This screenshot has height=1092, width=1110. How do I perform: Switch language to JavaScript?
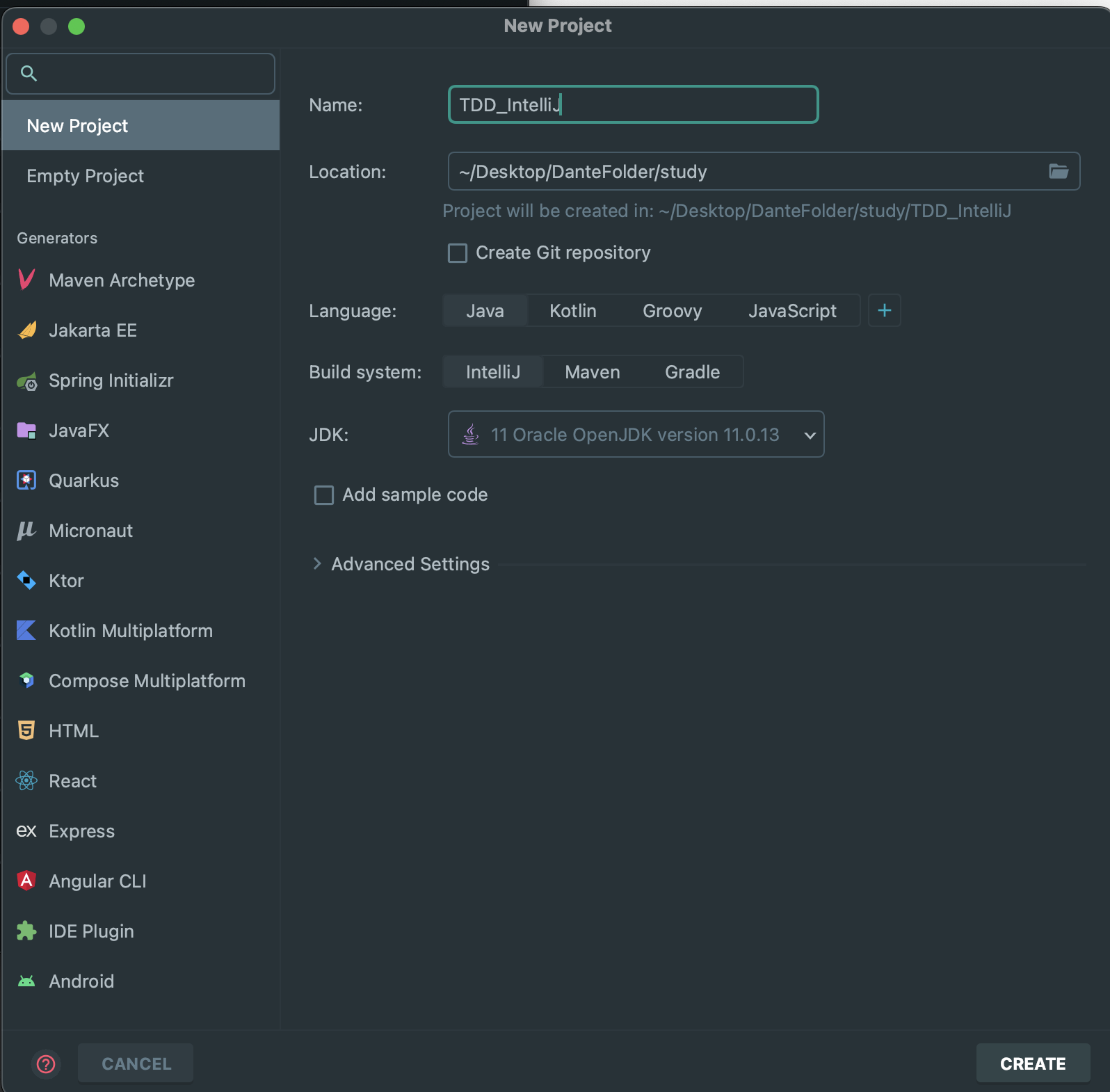pyautogui.click(x=792, y=310)
